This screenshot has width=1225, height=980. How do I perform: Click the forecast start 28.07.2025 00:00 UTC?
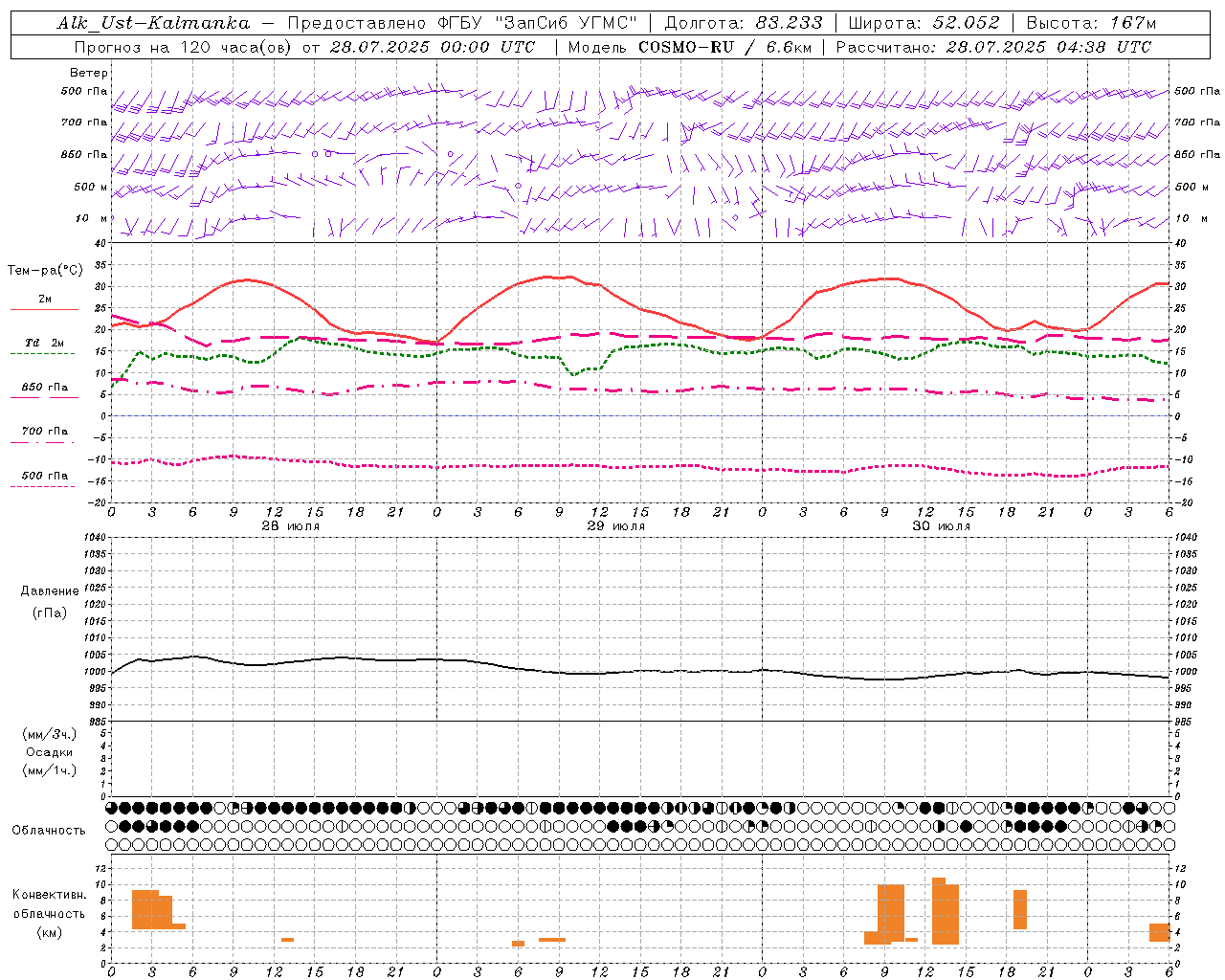(433, 47)
